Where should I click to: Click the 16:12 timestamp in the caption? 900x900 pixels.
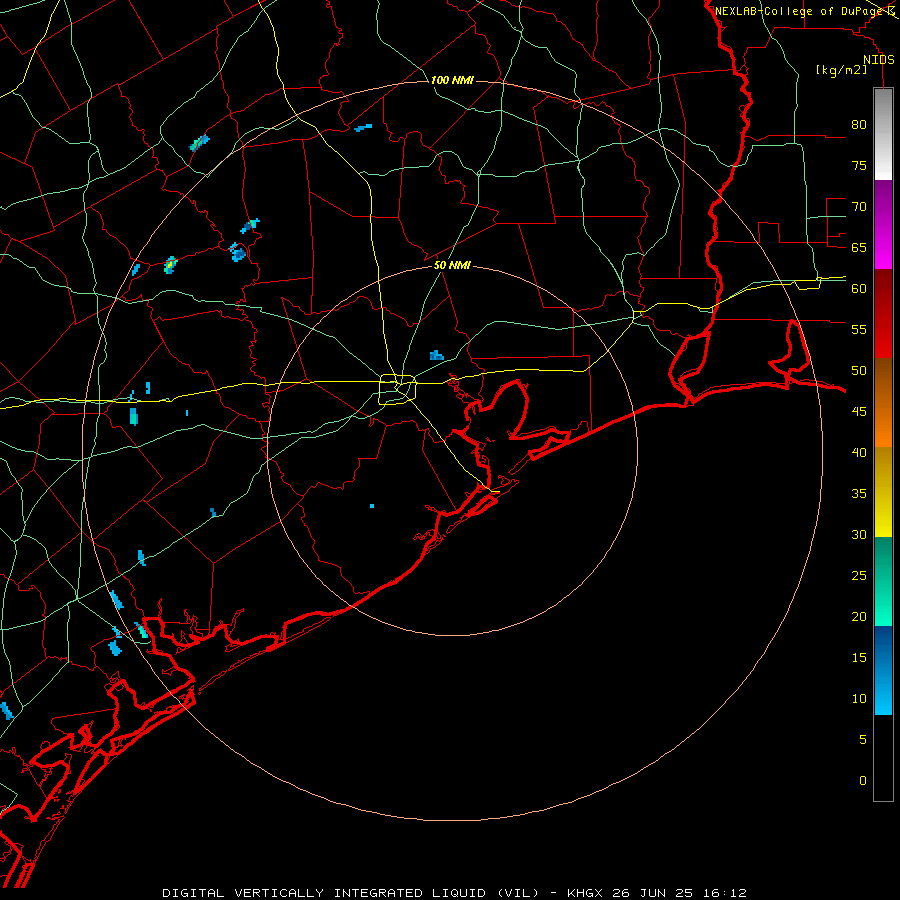pyautogui.click(x=724, y=893)
